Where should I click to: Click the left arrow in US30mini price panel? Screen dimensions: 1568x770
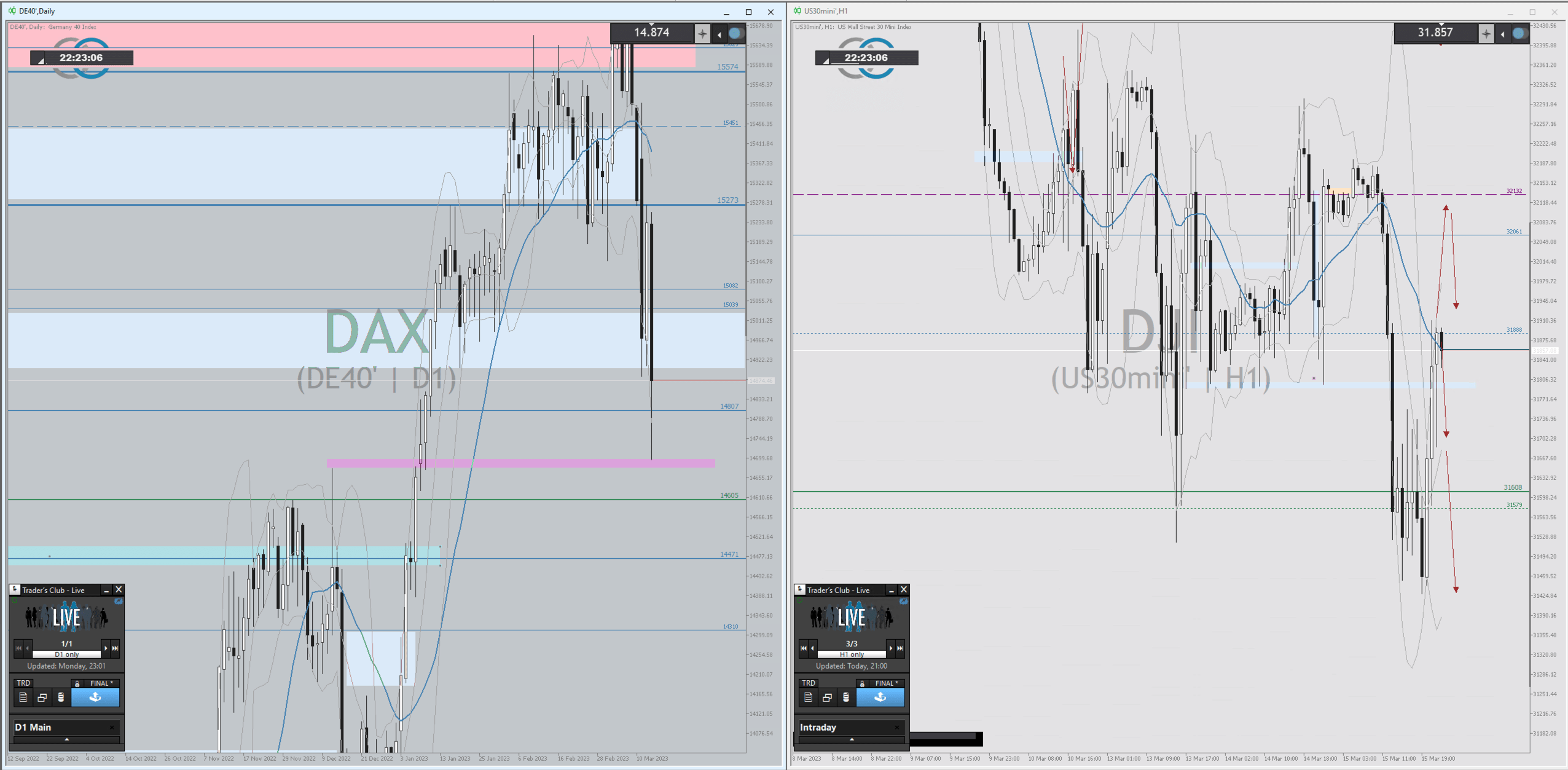[1503, 34]
